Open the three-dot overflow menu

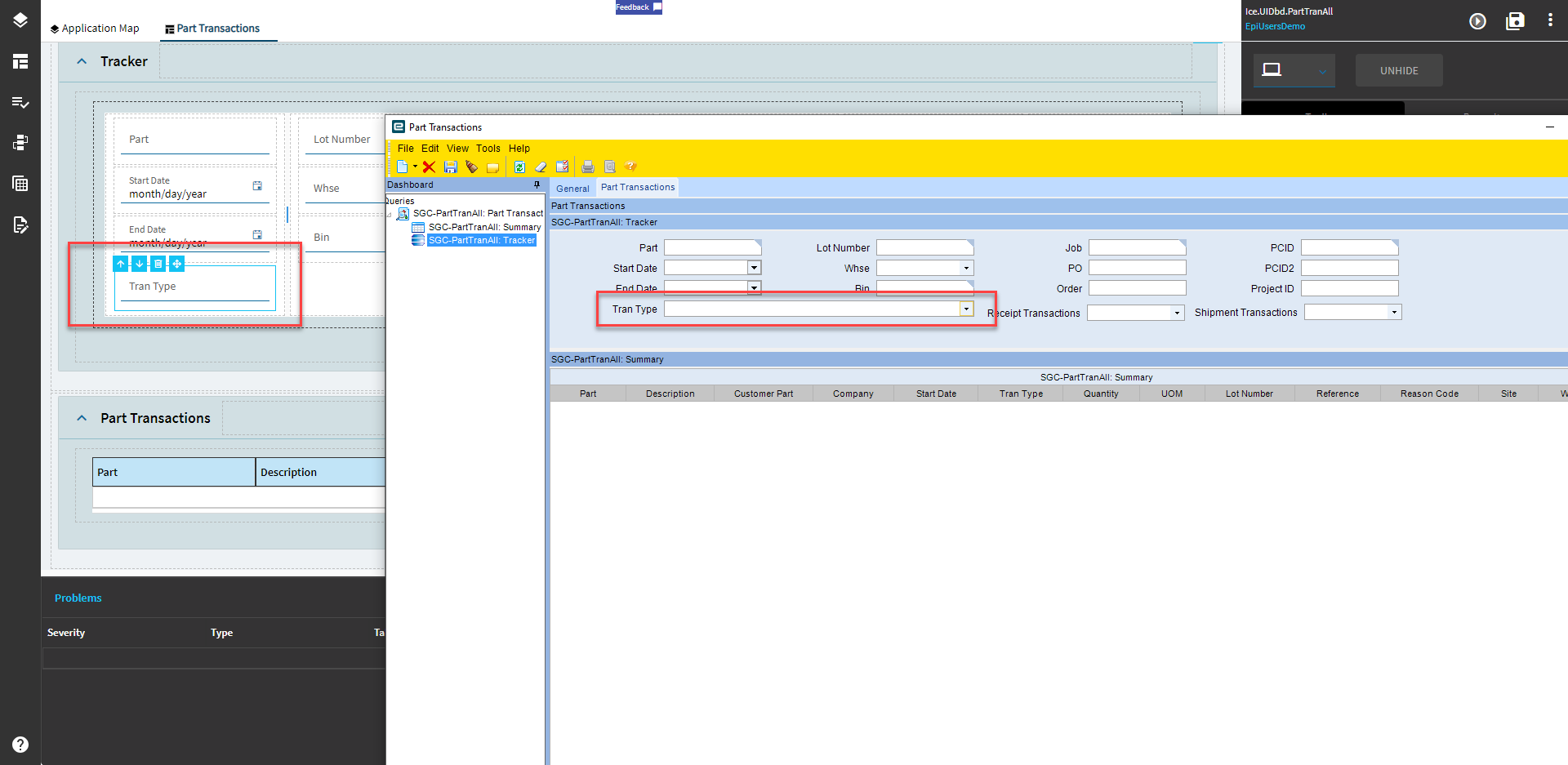click(1550, 20)
